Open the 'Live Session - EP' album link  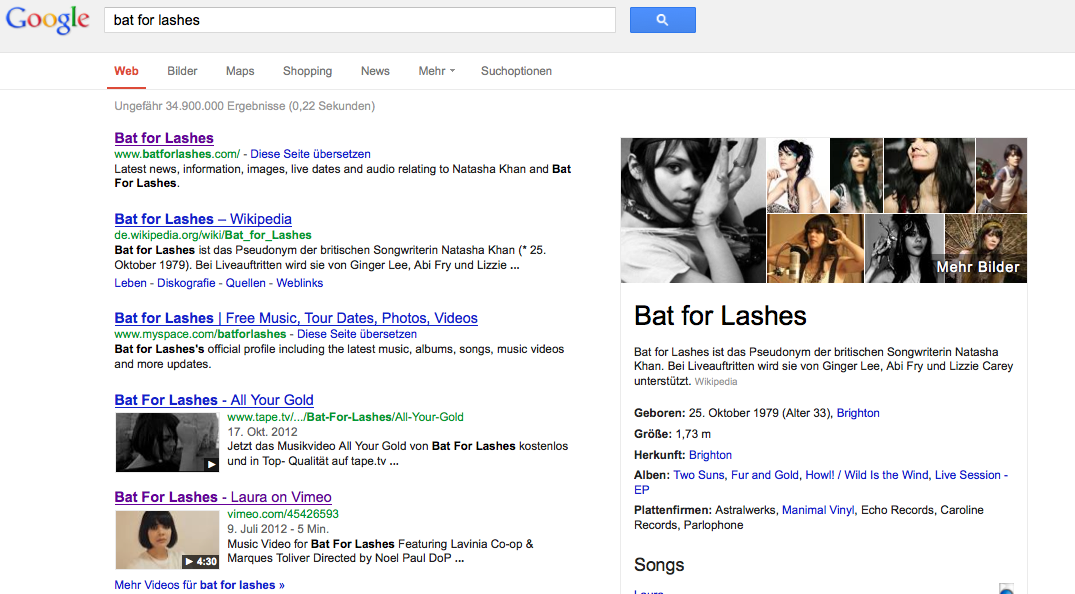[821, 482]
